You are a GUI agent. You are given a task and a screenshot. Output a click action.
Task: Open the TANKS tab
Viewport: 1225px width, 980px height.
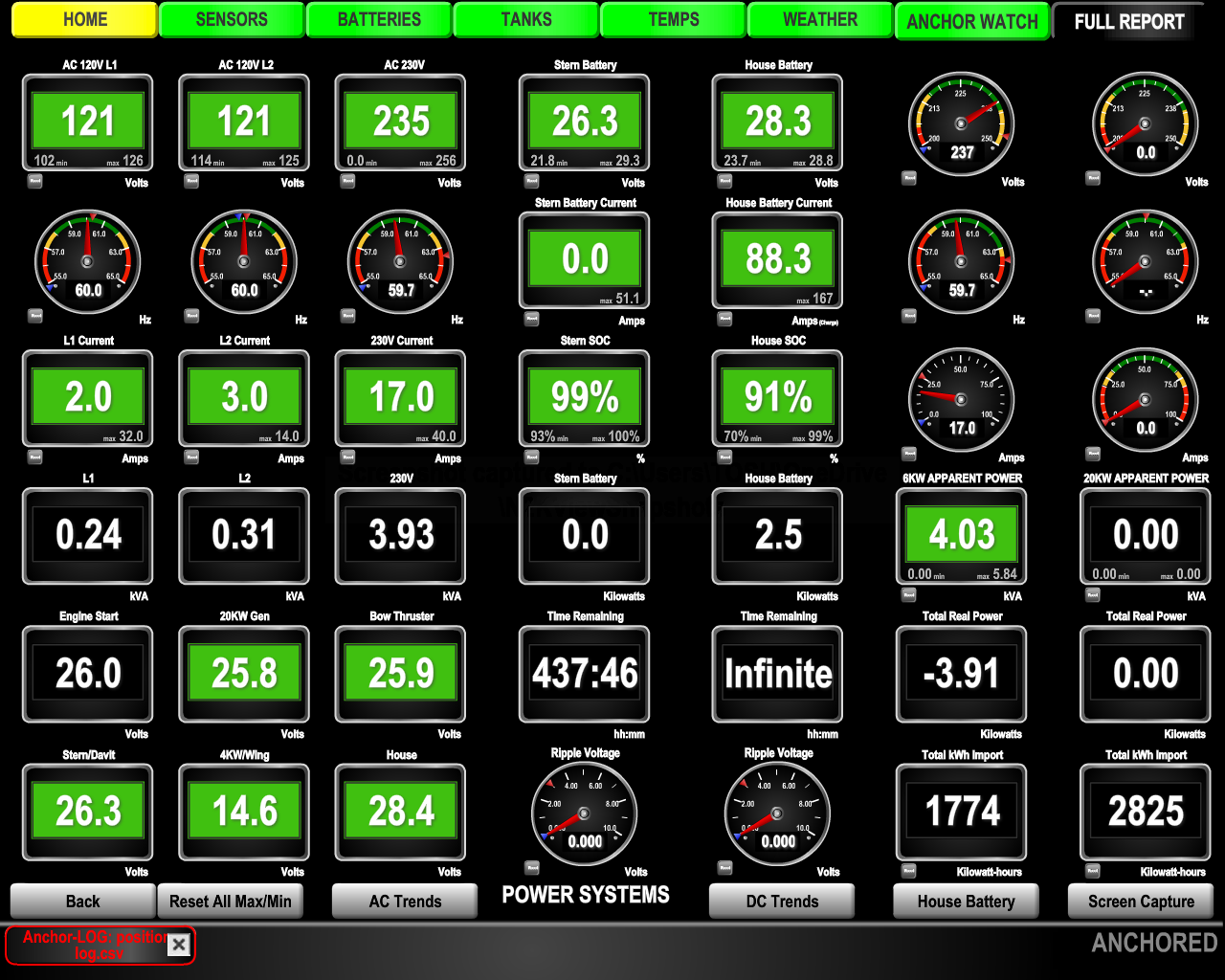click(x=526, y=19)
